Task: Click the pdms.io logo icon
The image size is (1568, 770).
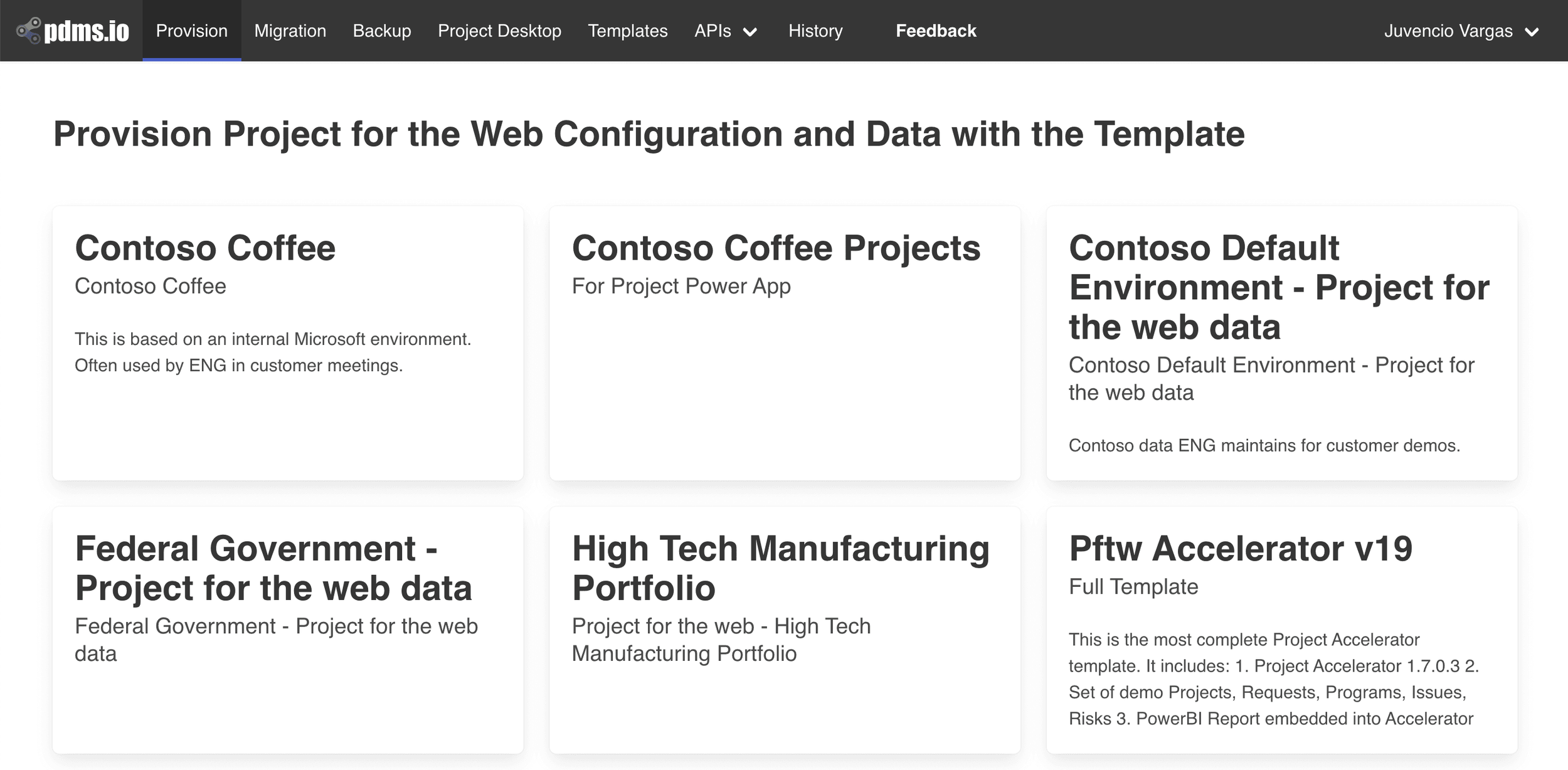Action: coord(28,31)
